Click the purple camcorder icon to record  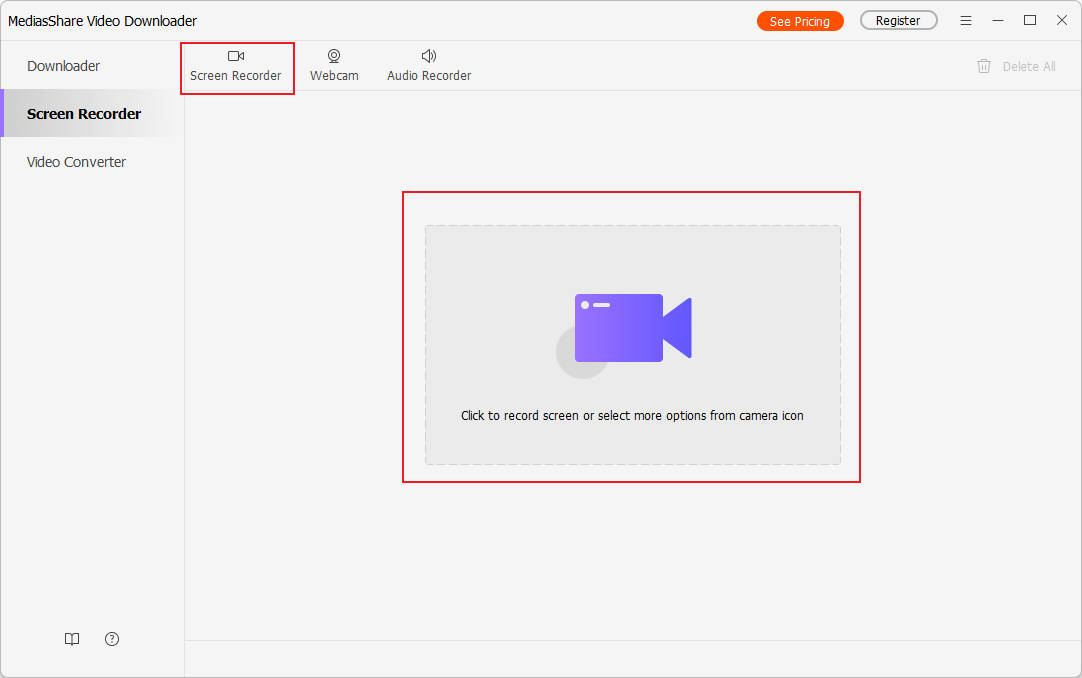[632, 327]
